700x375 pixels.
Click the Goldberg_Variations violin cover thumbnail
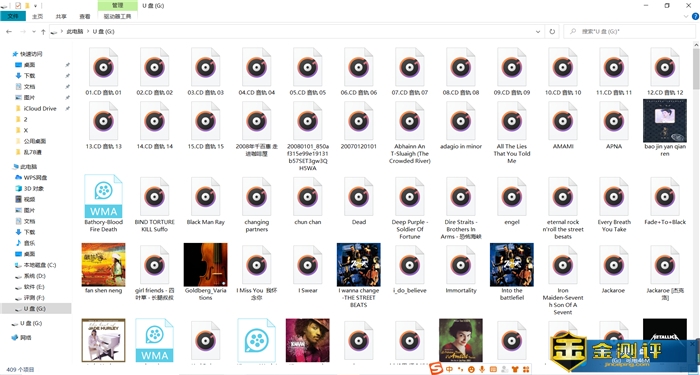point(205,264)
